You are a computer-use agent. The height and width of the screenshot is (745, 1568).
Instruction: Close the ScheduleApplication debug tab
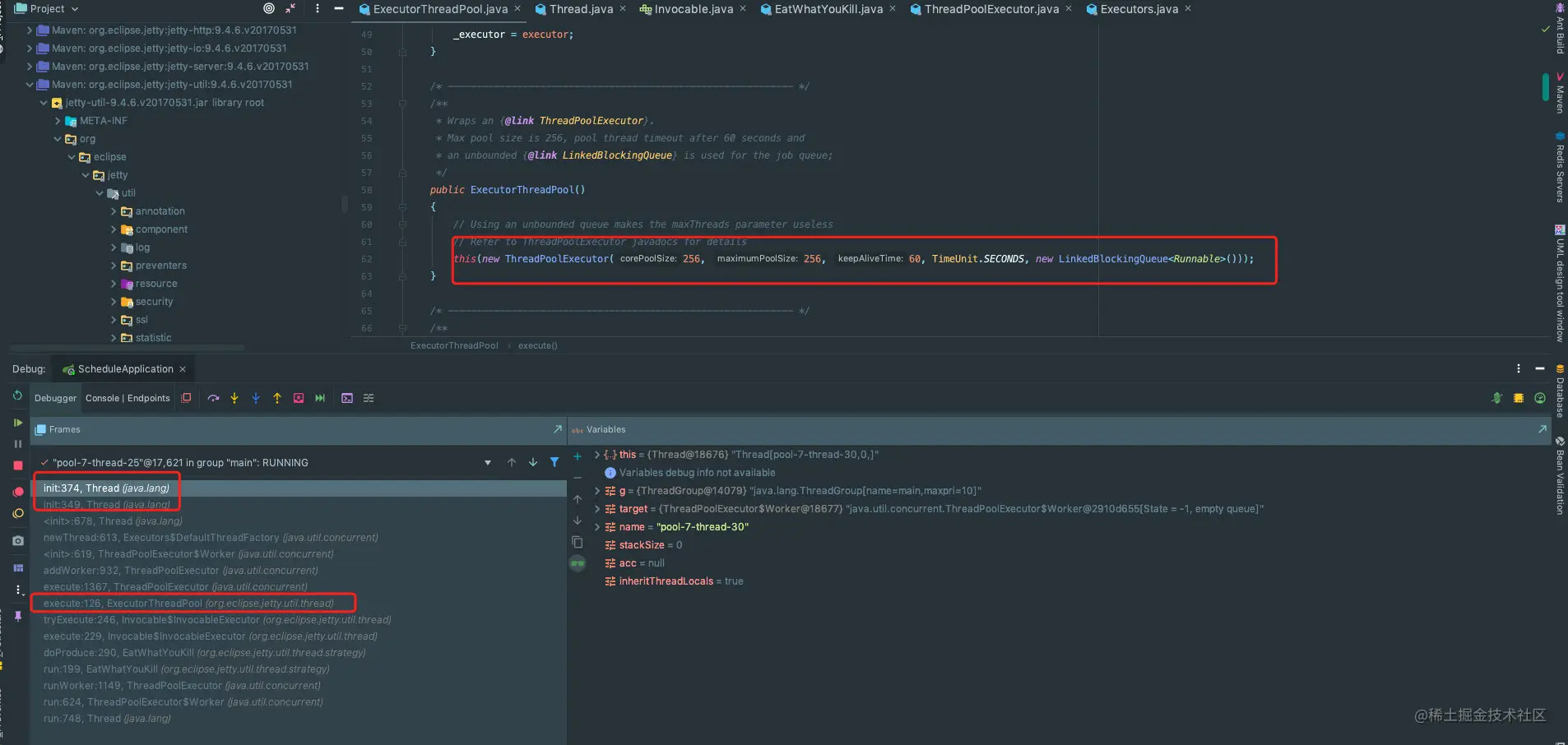(183, 369)
